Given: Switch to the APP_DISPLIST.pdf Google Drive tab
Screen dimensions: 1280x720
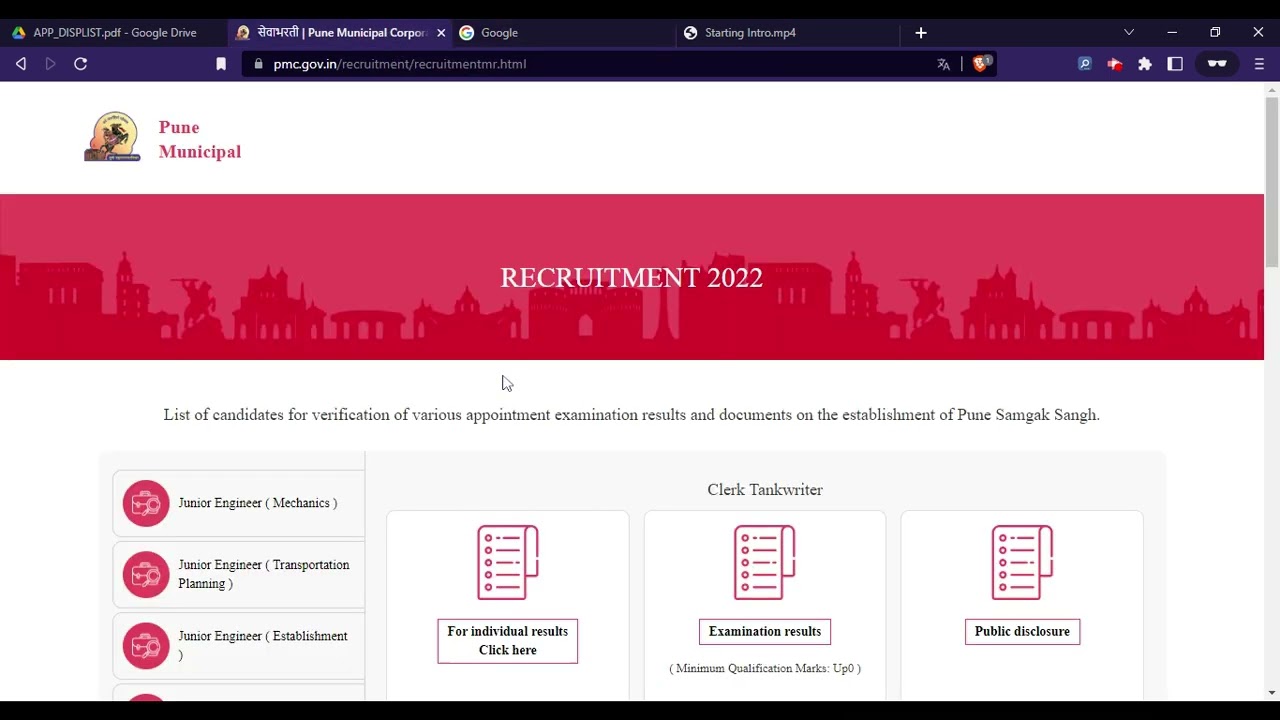Looking at the screenshot, I should click(x=113, y=33).
